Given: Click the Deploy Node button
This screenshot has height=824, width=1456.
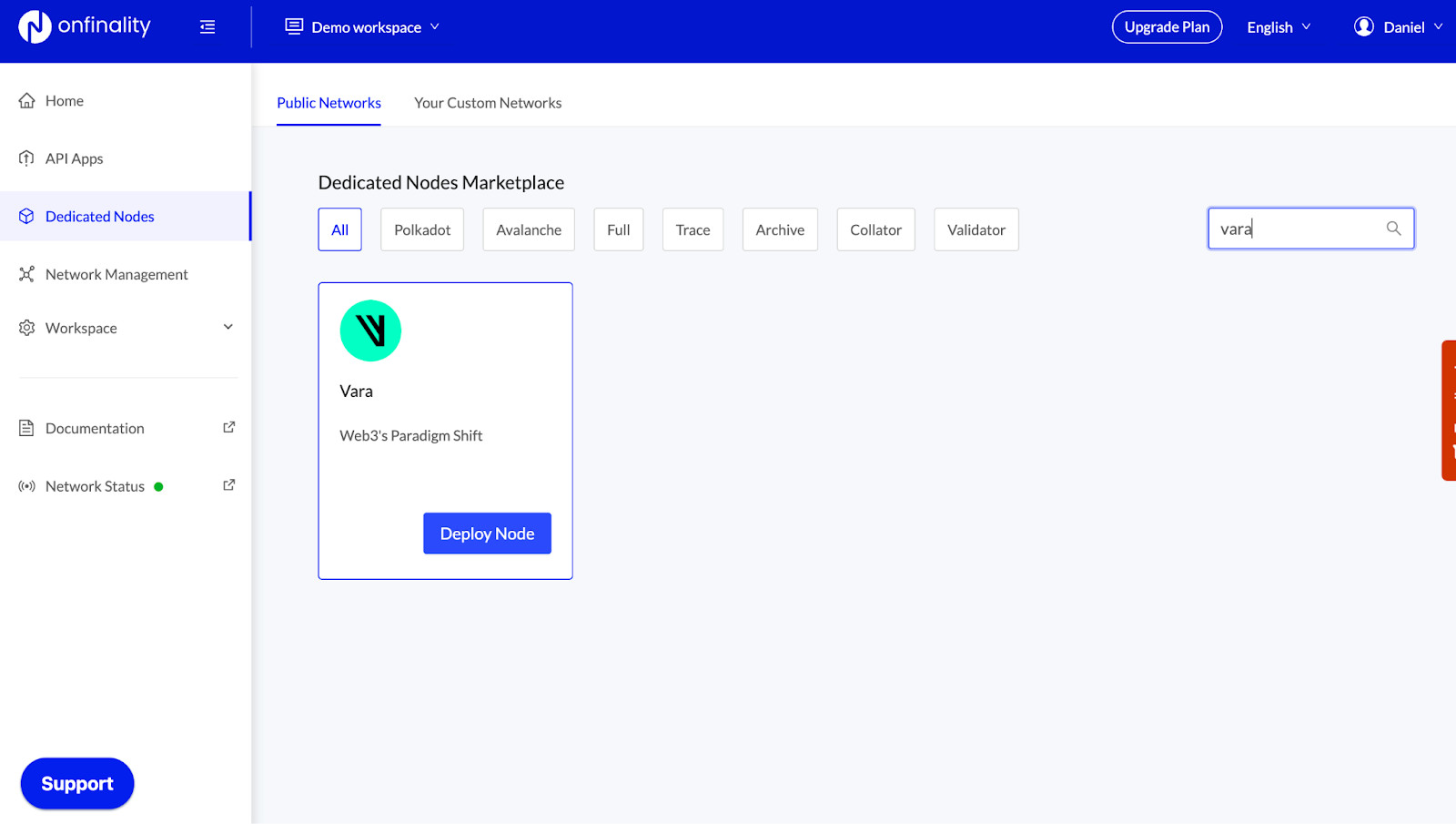Looking at the screenshot, I should (487, 534).
